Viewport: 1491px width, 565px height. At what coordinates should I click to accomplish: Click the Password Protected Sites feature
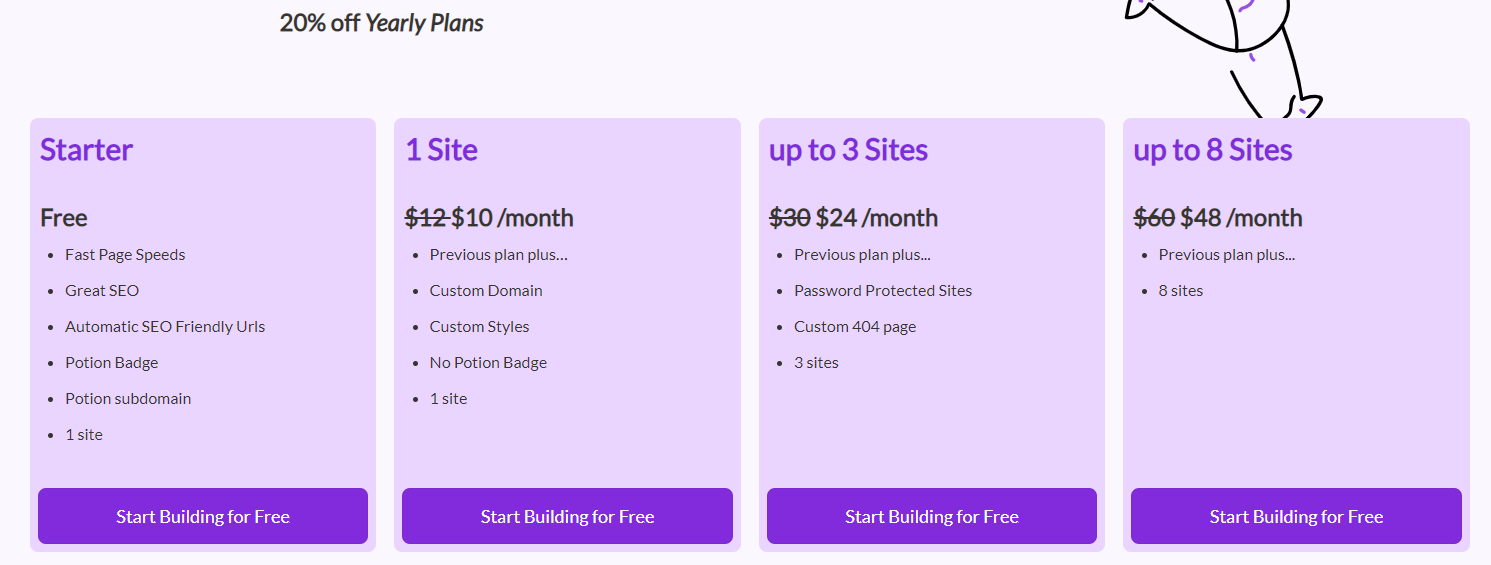[x=883, y=291]
